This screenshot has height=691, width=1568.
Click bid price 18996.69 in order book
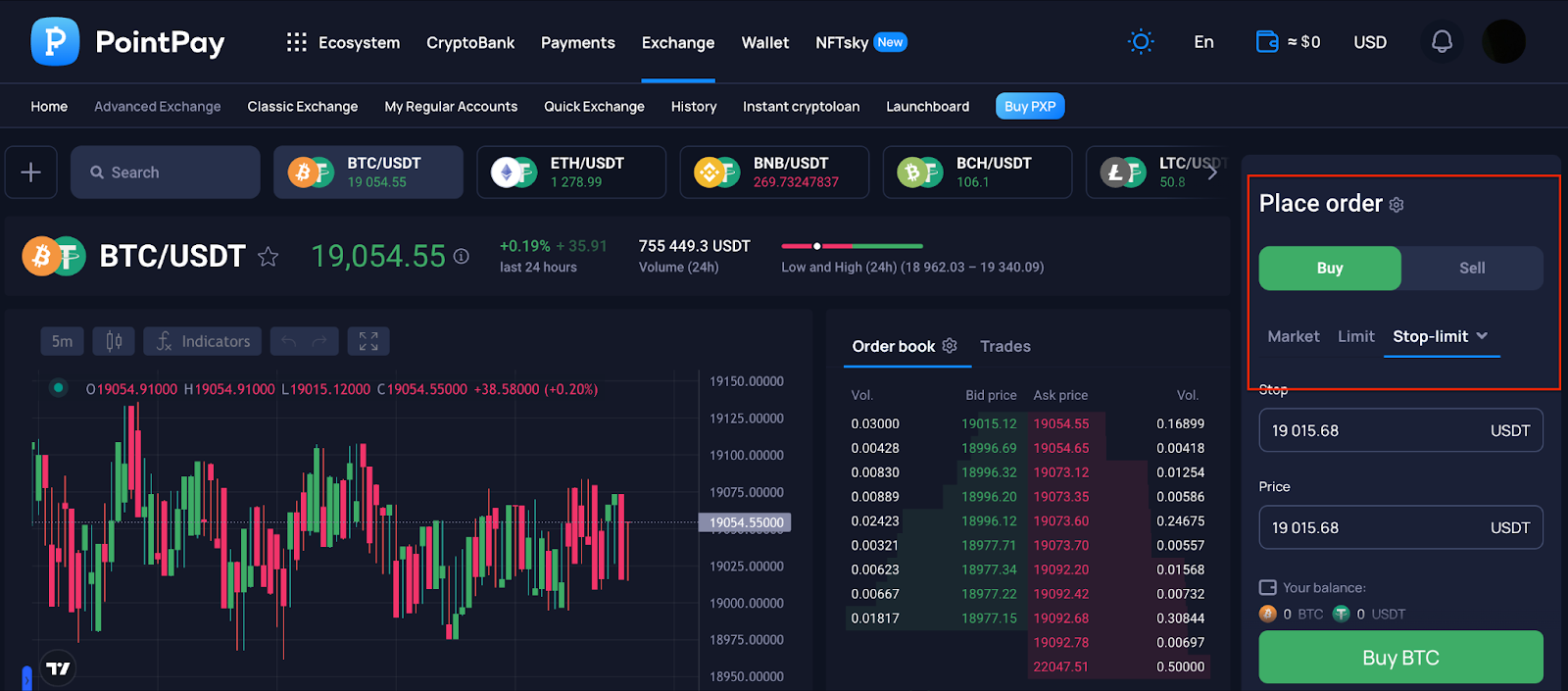click(x=989, y=448)
